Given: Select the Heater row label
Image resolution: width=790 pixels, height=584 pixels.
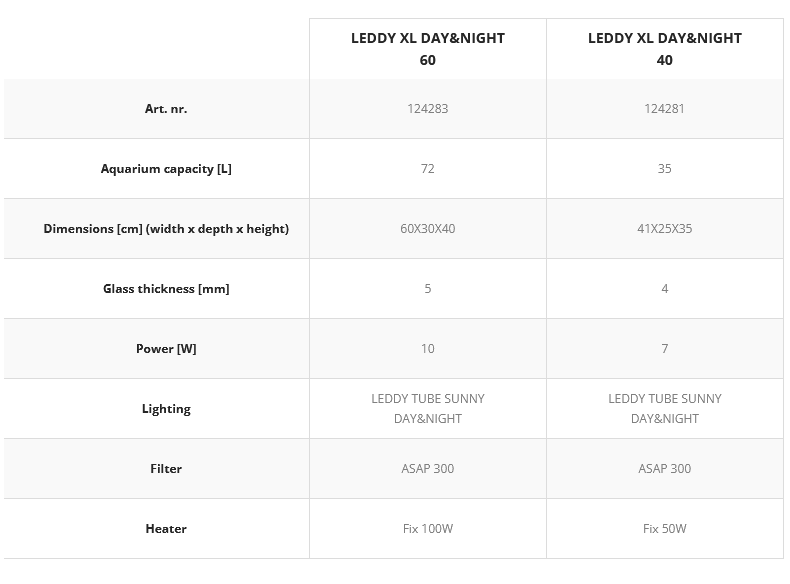Looking at the screenshot, I should click(x=166, y=529).
